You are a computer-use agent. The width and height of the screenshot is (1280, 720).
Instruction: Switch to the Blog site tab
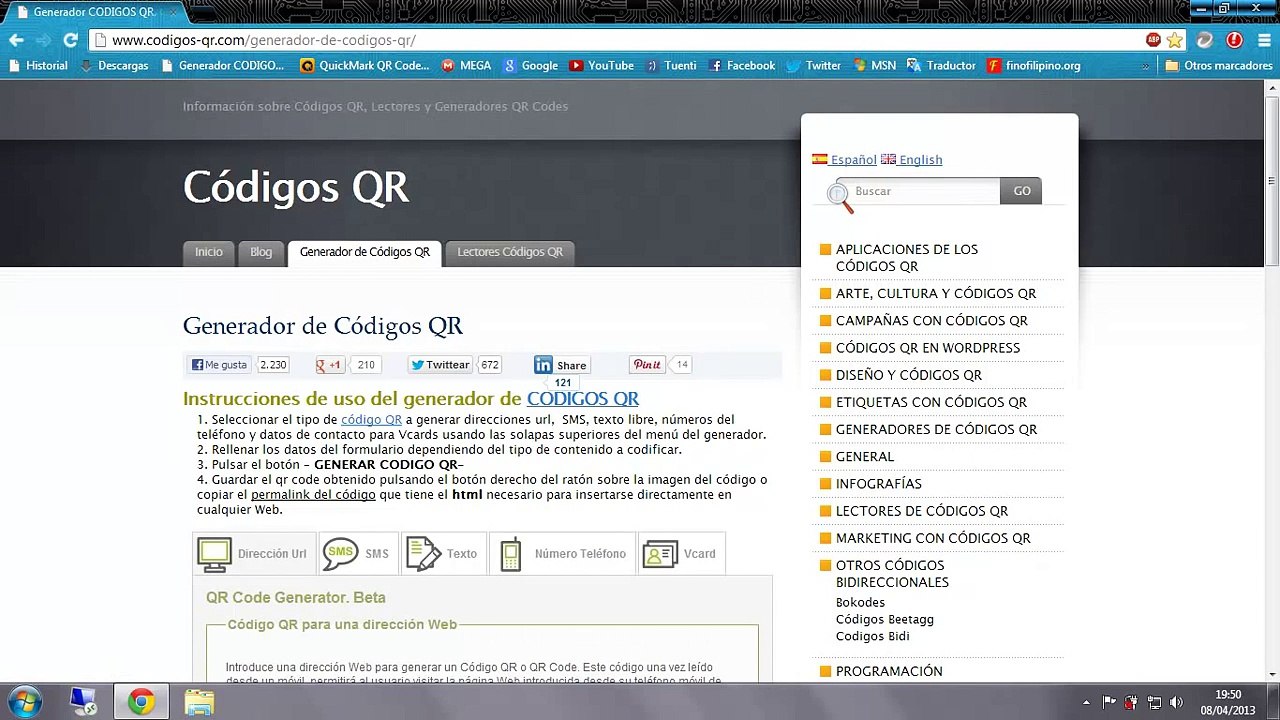[261, 252]
